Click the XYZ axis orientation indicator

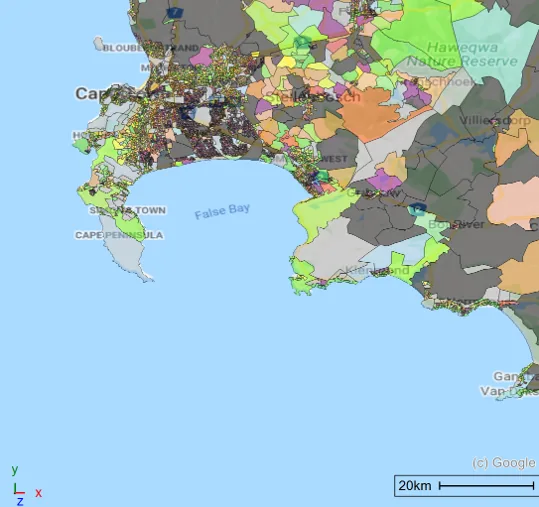(26, 485)
